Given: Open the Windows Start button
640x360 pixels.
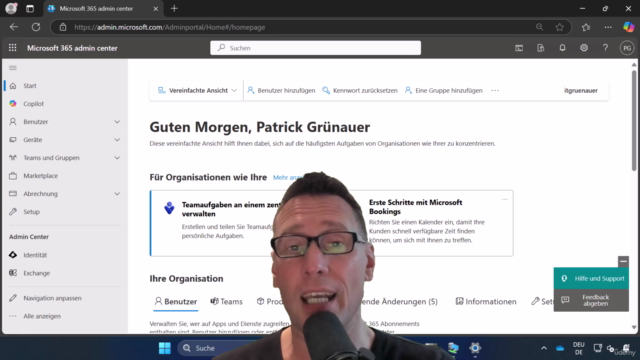Looking at the screenshot, I should 165,348.
